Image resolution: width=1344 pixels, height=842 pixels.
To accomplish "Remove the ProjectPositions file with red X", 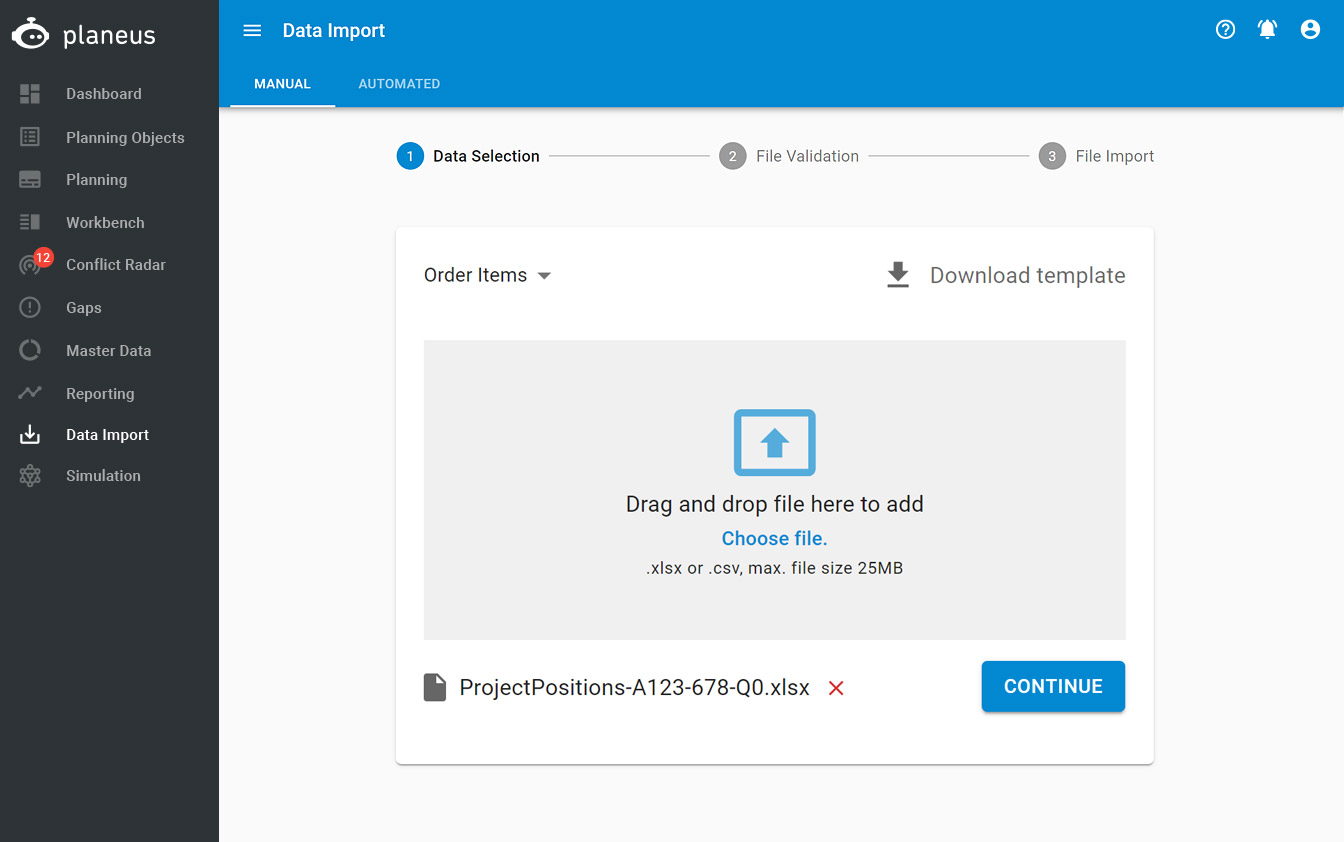I will pyautogui.click(x=837, y=688).
